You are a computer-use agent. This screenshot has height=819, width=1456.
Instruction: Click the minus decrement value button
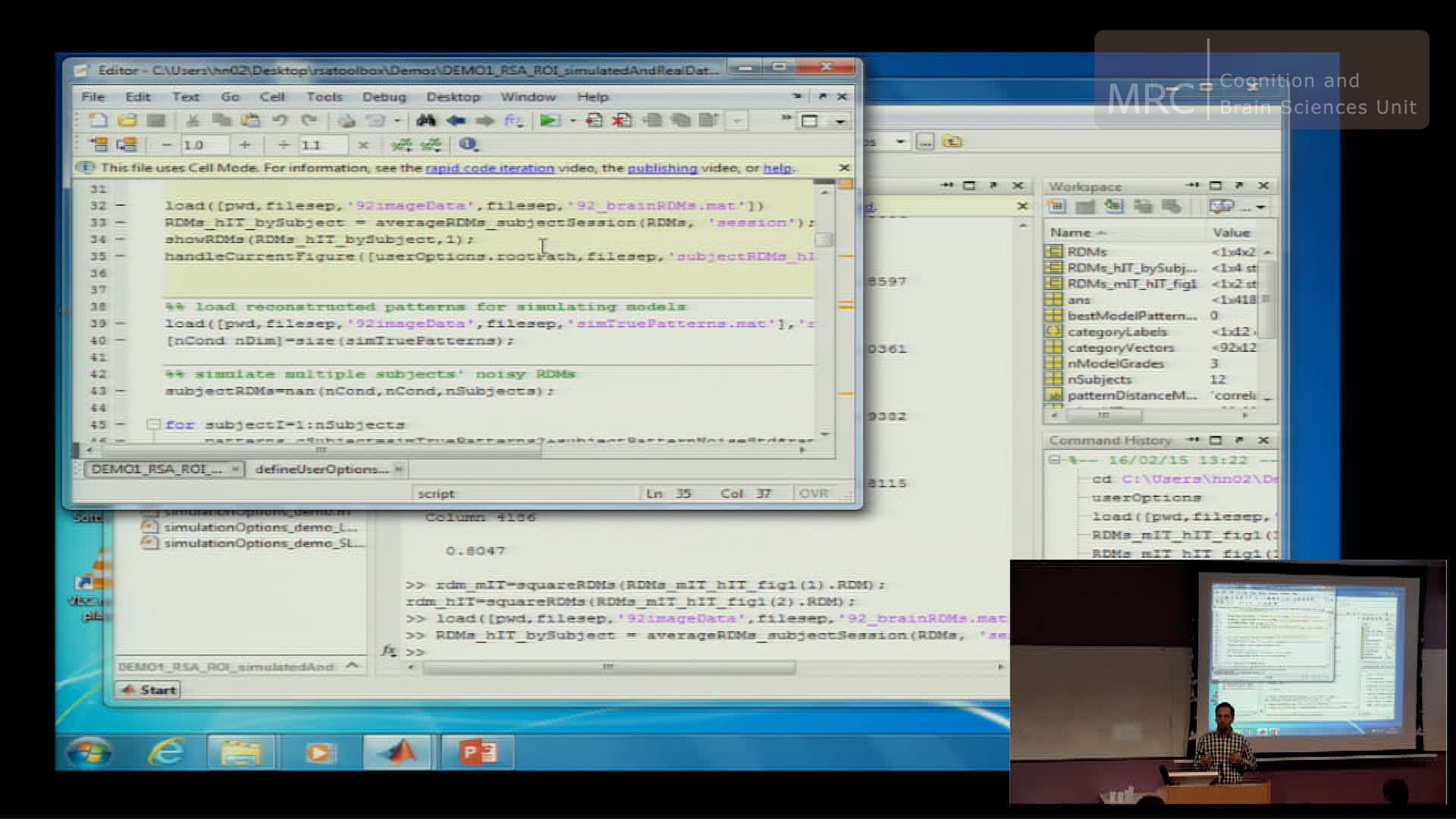tap(167, 145)
